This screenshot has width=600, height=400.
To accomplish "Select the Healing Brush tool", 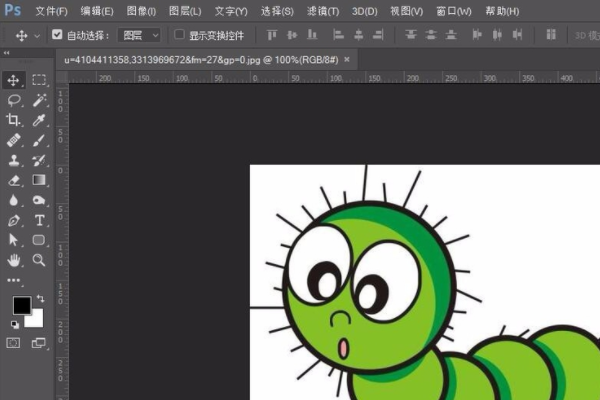I will pyautogui.click(x=14, y=140).
